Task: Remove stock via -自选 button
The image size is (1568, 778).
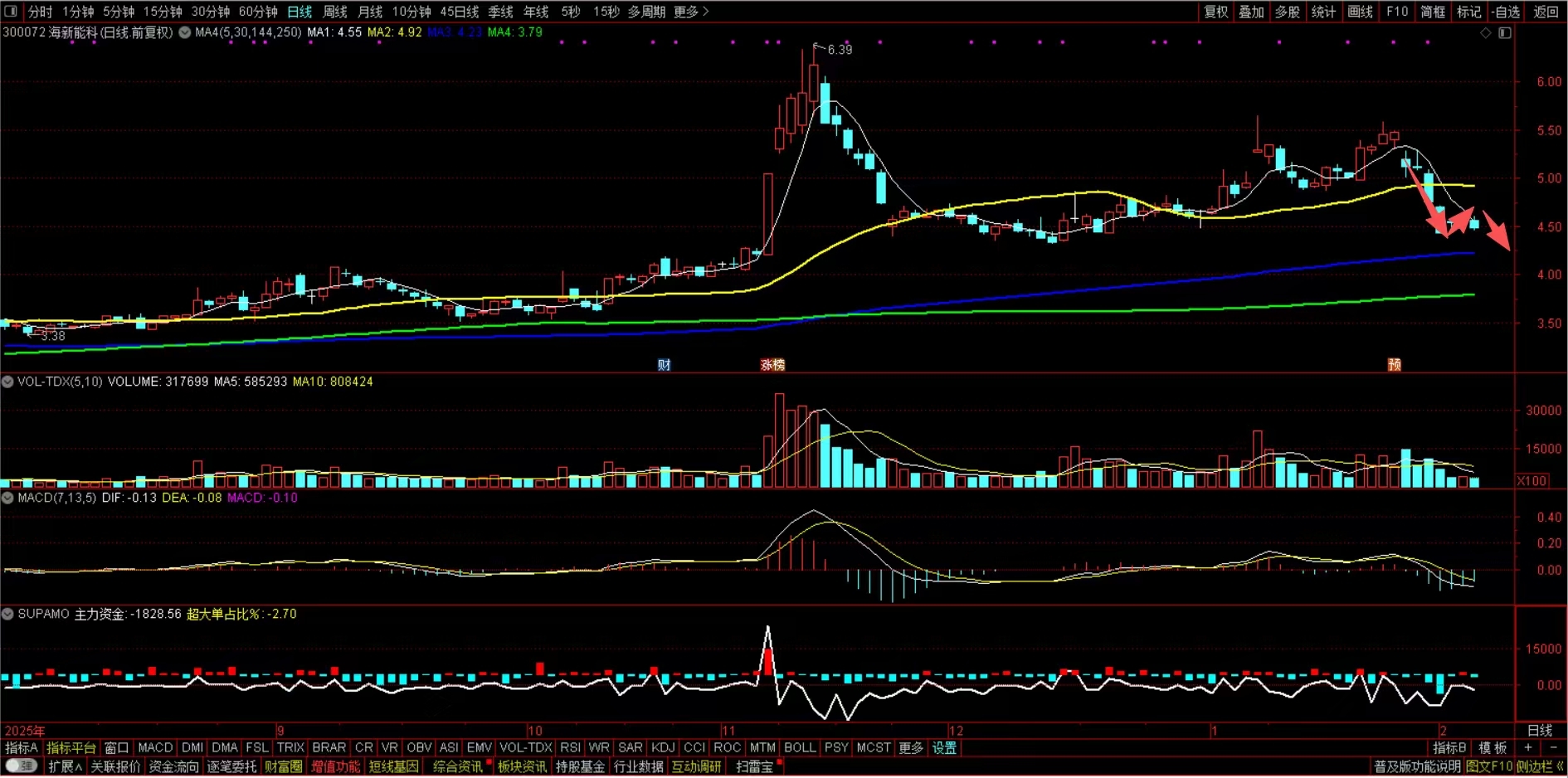Action: pos(1505,12)
